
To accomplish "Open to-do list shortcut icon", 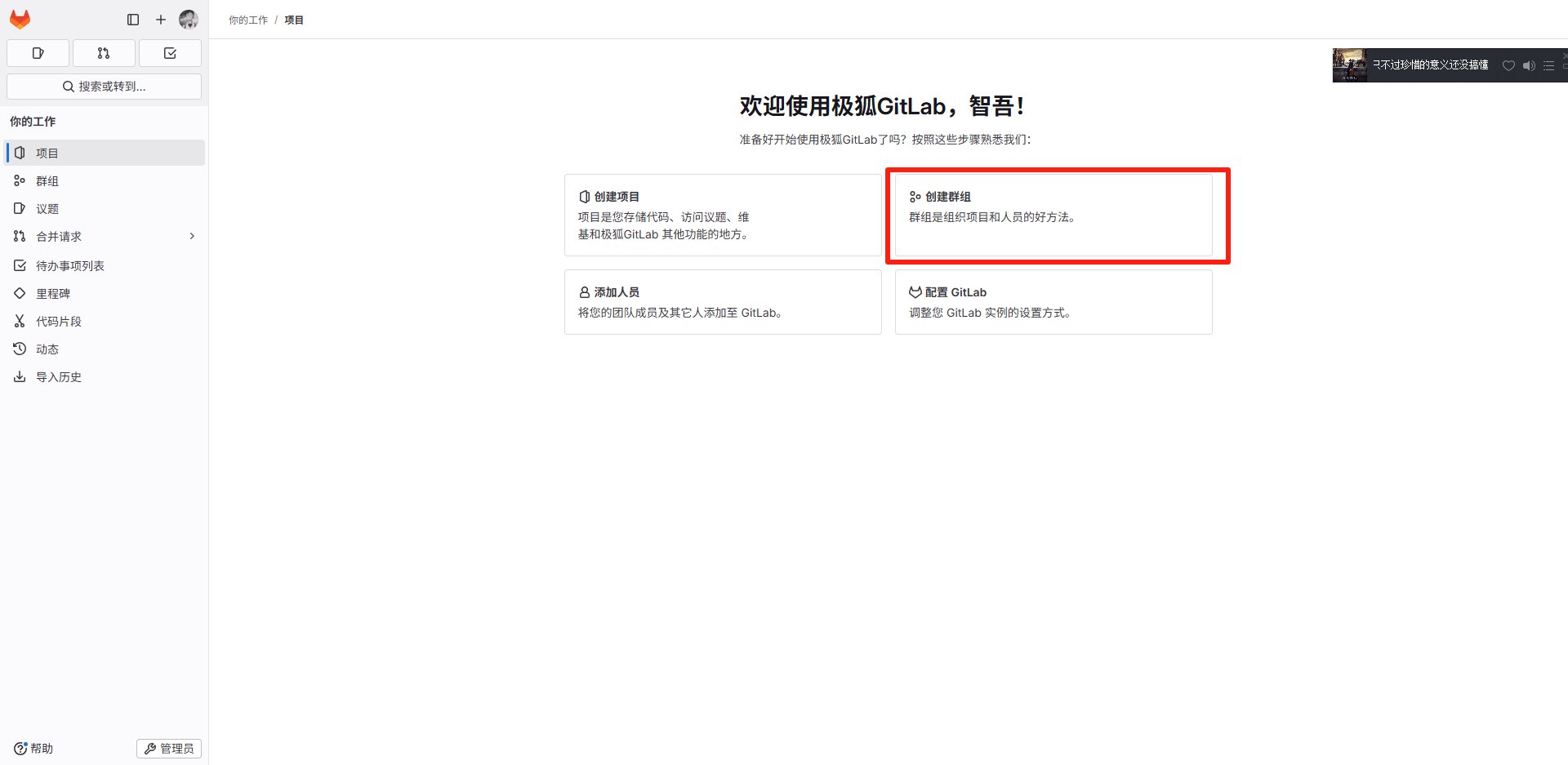I will [x=170, y=53].
